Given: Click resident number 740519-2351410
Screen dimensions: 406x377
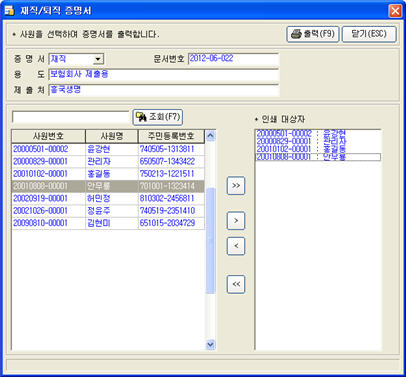Looking at the screenshot, I should pyautogui.click(x=167, y=211).
